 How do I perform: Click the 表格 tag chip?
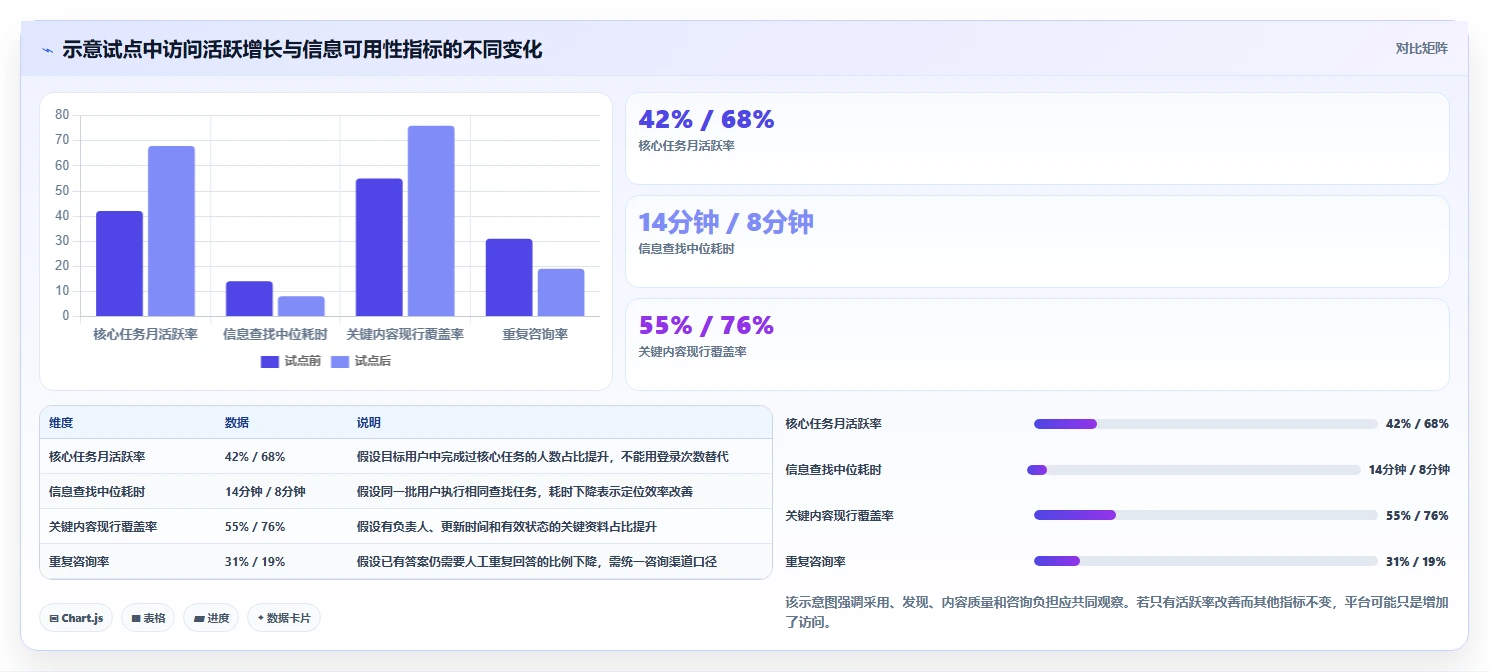tap(148, 618)
